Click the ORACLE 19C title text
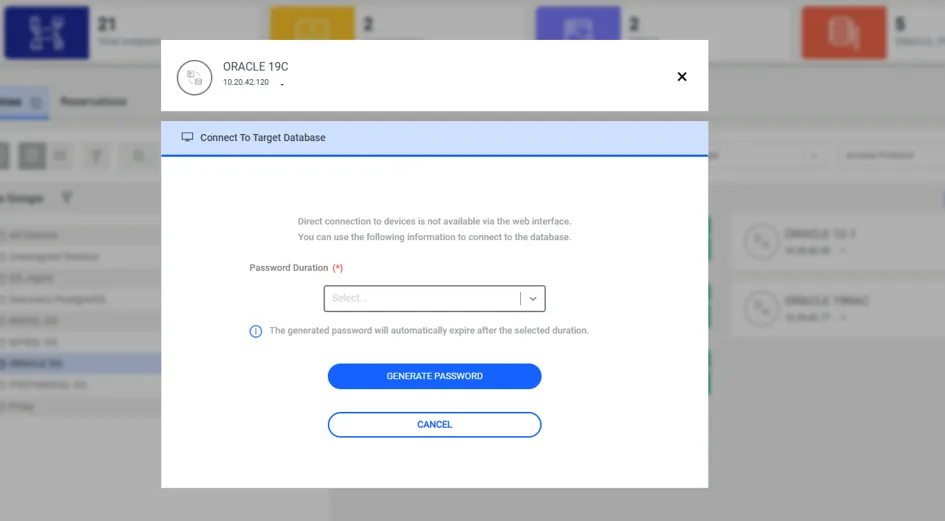This screenshot has width=945, height=521. click(x=256, y=66)
